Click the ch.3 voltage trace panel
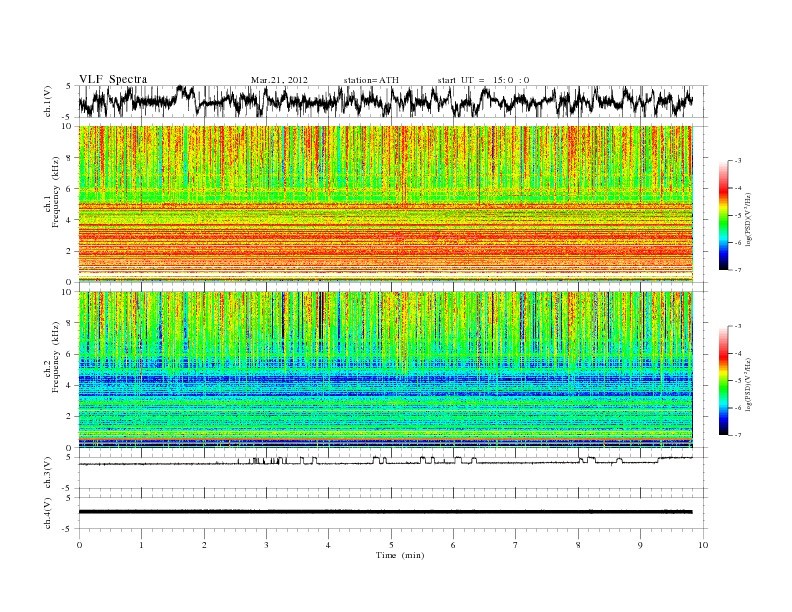Screen dimensions: 792x612 (x=393, y=473)
